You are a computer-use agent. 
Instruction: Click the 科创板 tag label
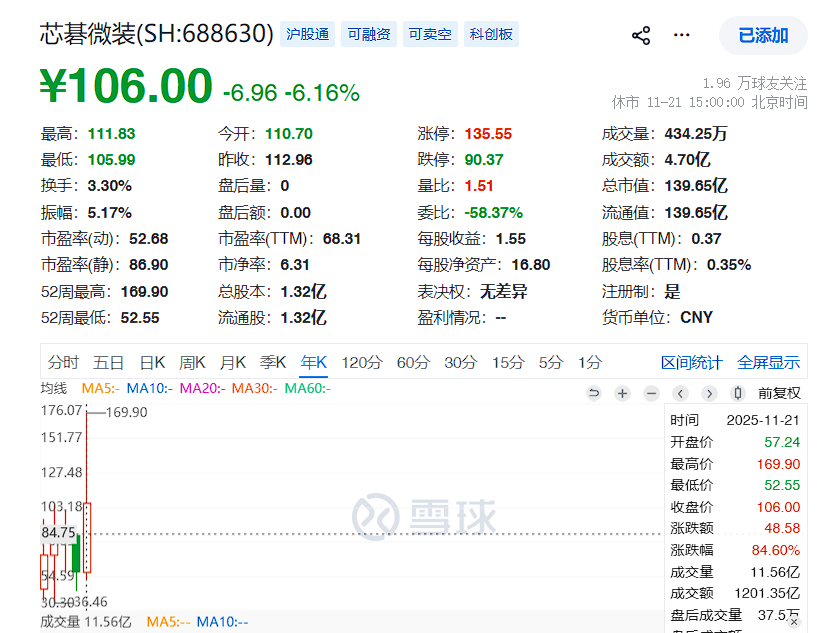point(491,34)
